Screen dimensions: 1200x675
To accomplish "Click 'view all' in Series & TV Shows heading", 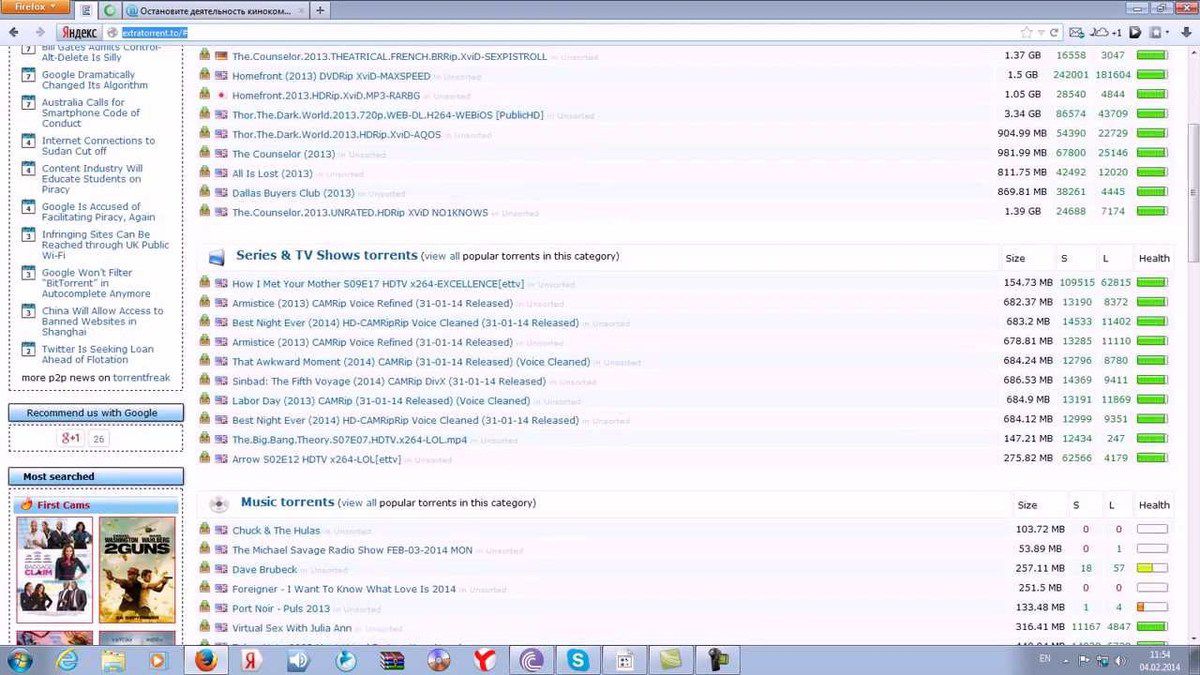I will (x=441, y=256).
